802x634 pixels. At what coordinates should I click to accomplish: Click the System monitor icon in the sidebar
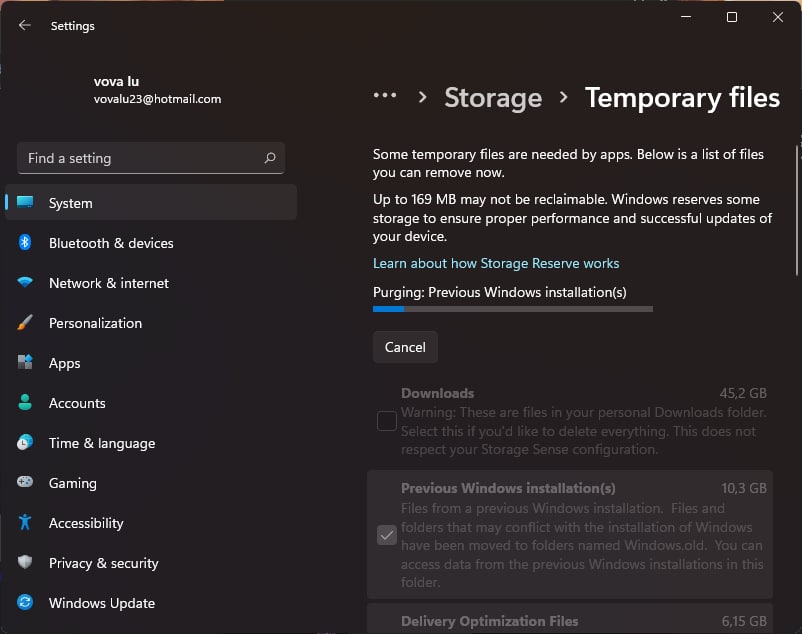25,202
